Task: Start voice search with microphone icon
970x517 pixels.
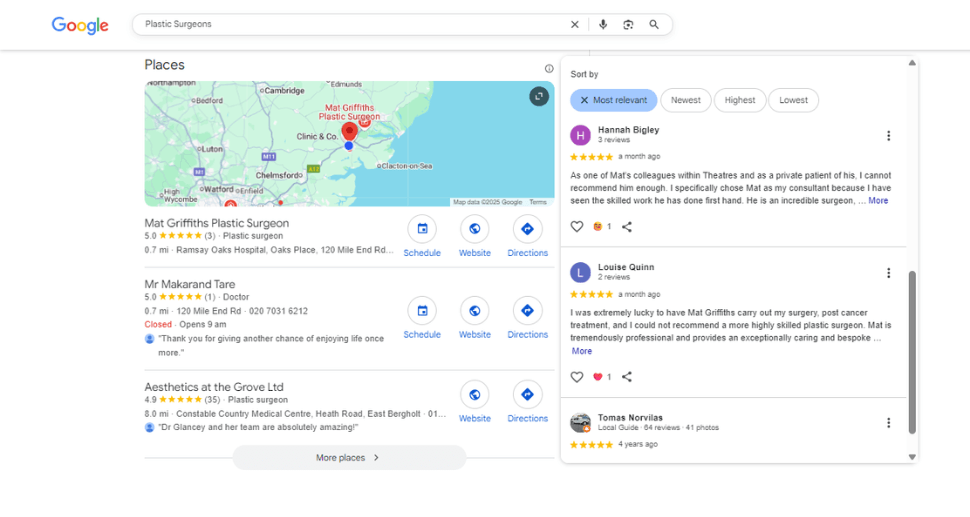Action: click(603, 25)
